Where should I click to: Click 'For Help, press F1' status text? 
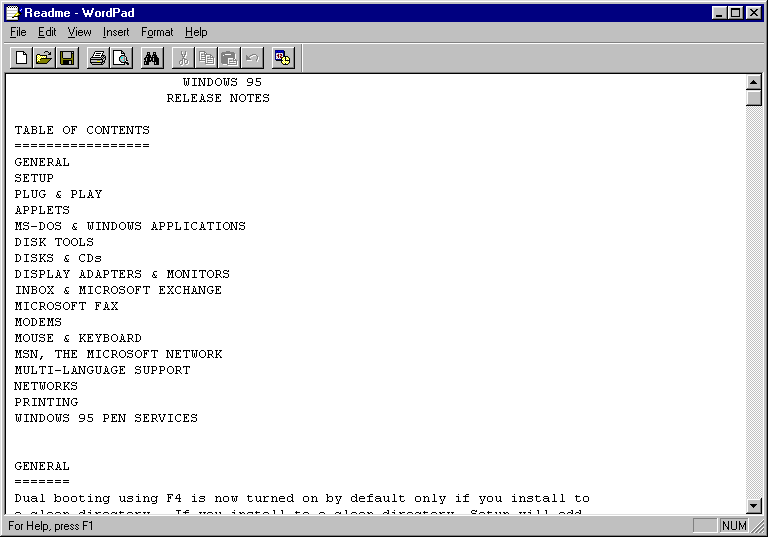(x=50, y=526)
